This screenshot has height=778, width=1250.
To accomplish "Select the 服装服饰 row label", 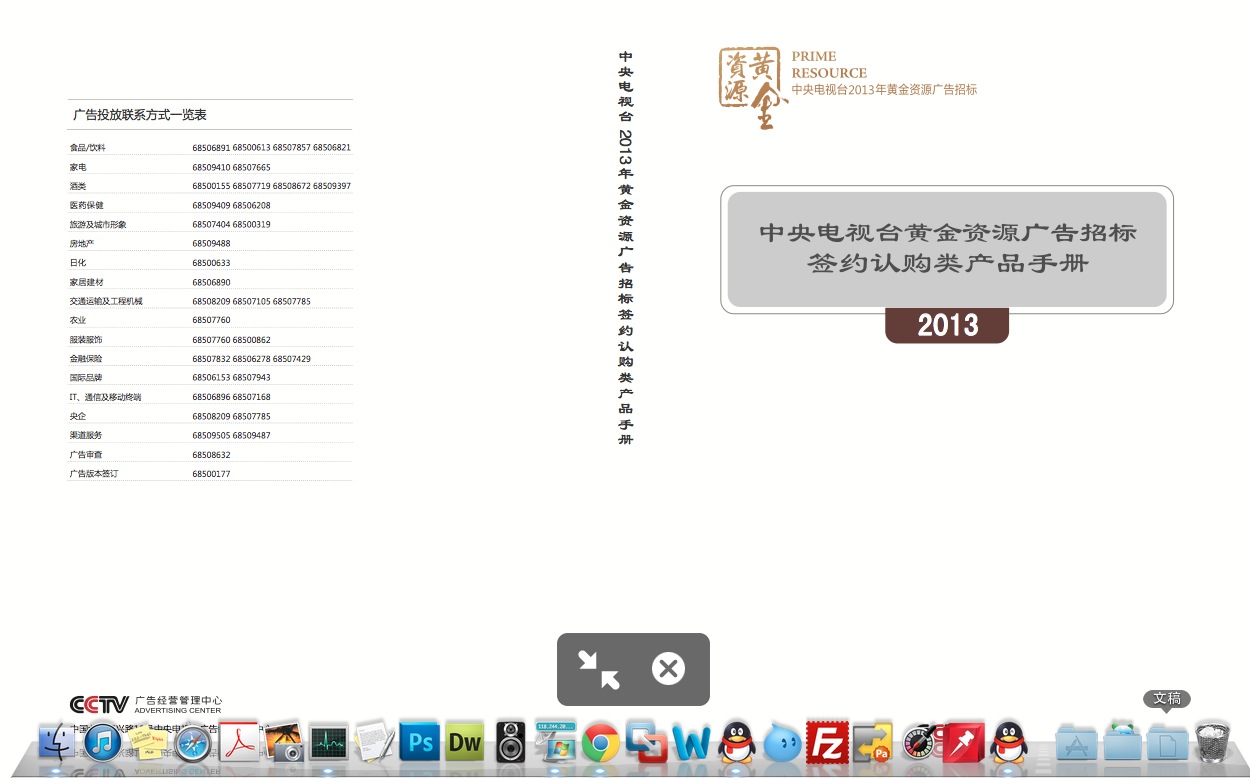I will tap(87, 340).
